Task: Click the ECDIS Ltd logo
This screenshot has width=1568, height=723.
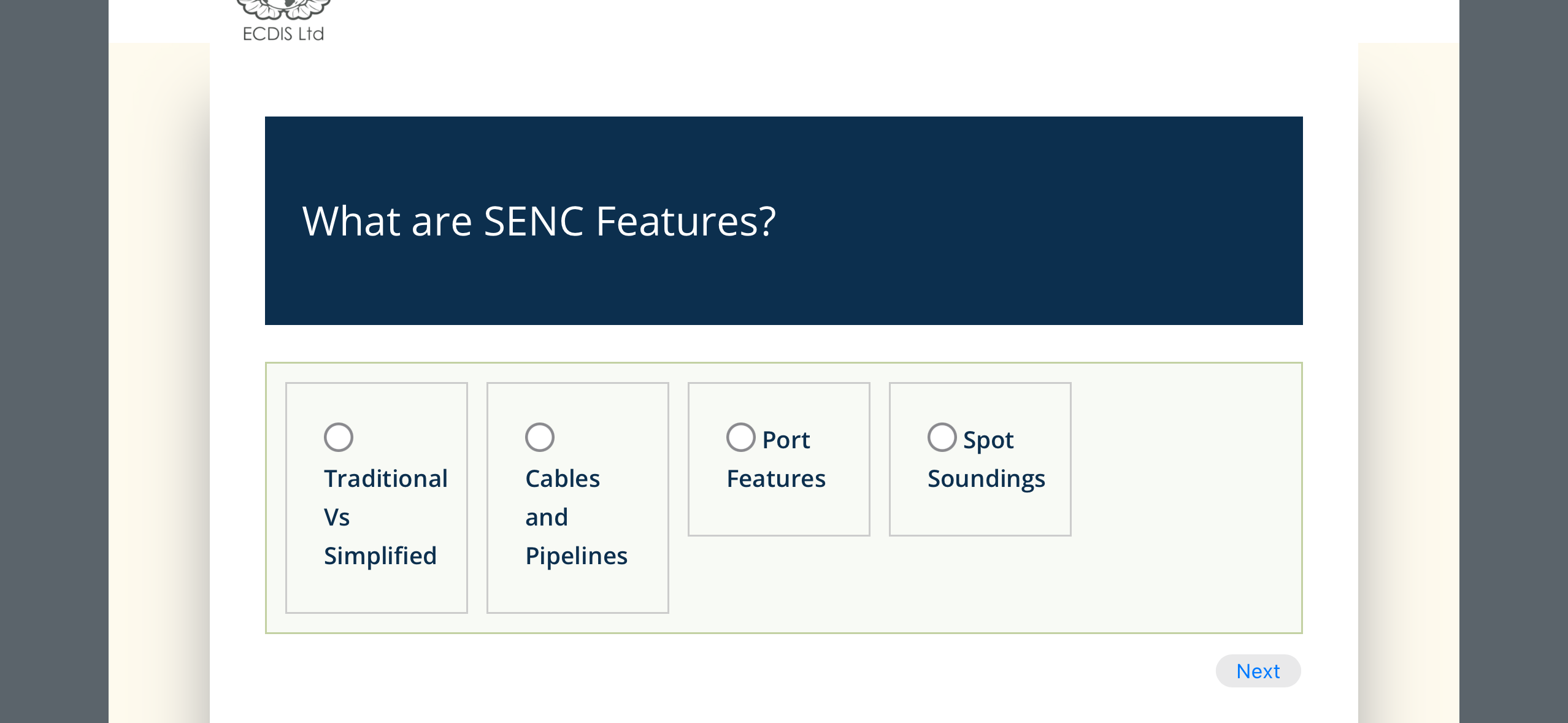Action: (x=282, y=18)
